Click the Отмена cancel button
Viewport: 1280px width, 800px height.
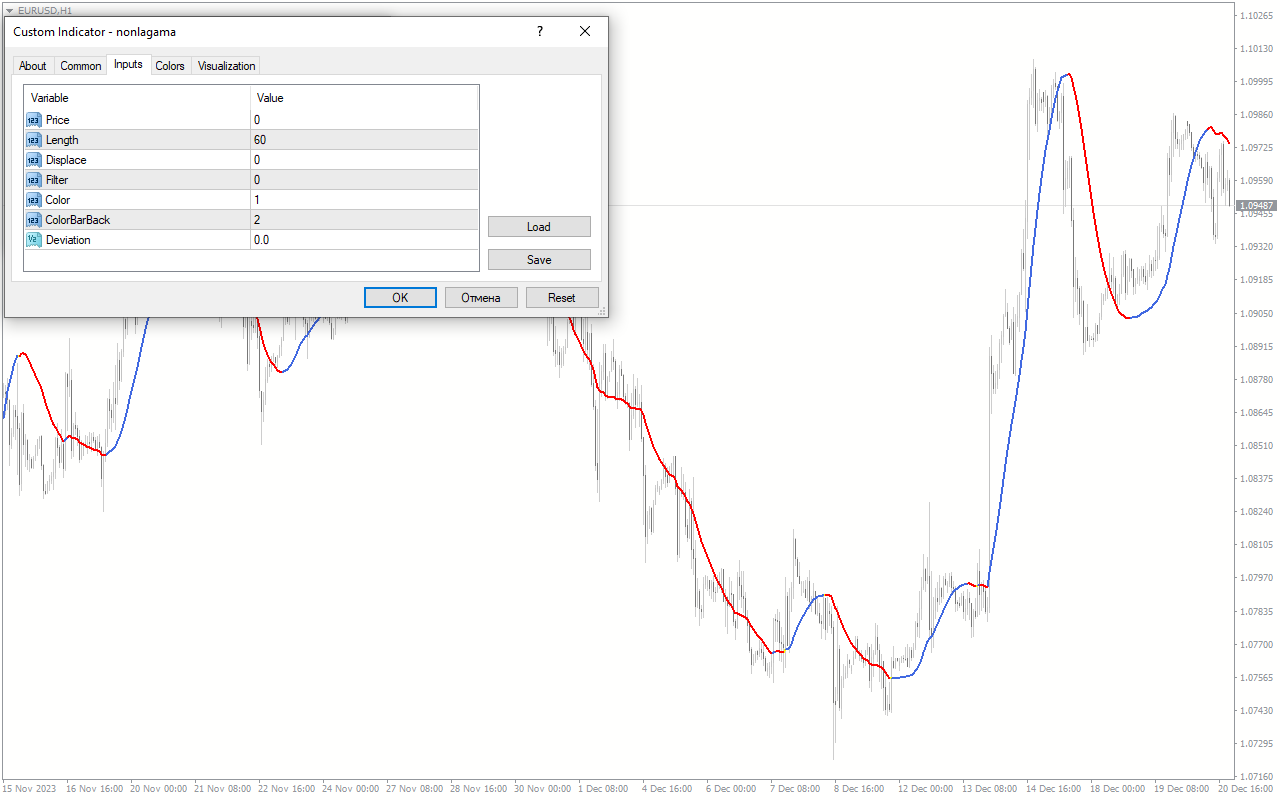[481, 298]
